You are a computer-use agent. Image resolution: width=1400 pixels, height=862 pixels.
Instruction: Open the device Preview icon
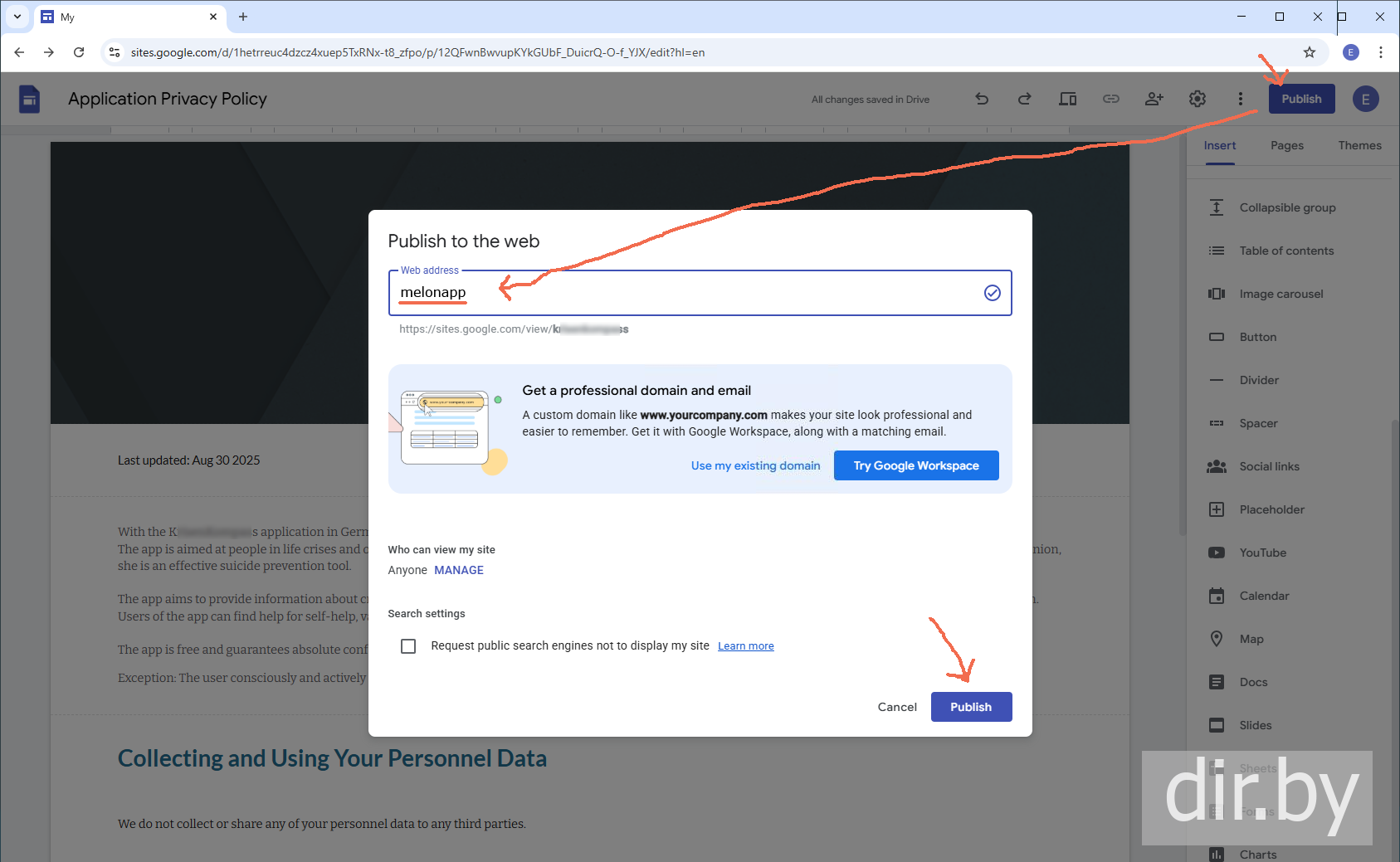[1068, 99]
